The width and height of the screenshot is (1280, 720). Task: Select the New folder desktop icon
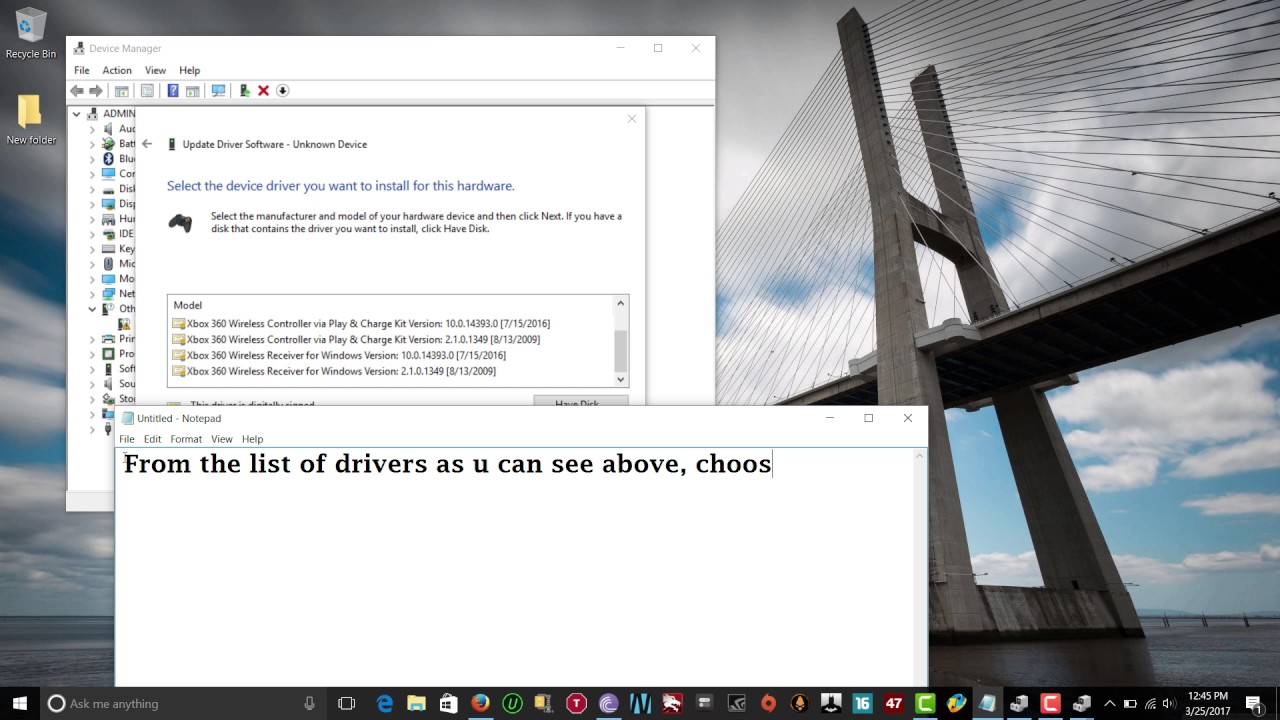31,120
